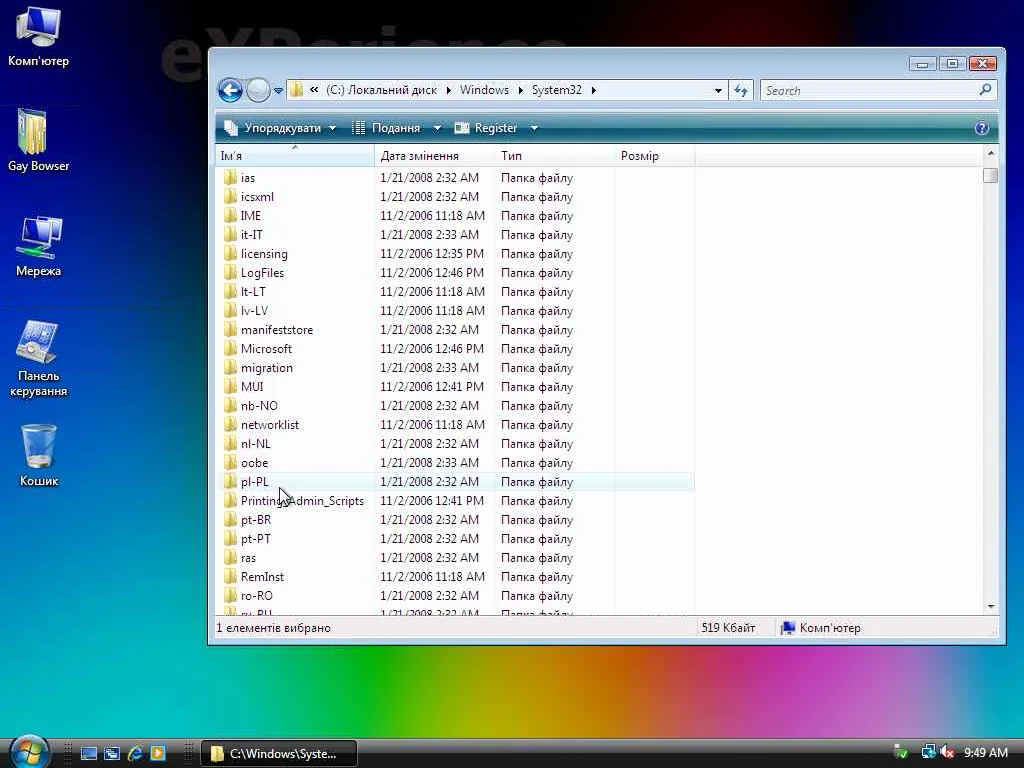Launch Internet Explorer from quick launch
This screenshot has width=1024, height=768.
click(135, 753)
